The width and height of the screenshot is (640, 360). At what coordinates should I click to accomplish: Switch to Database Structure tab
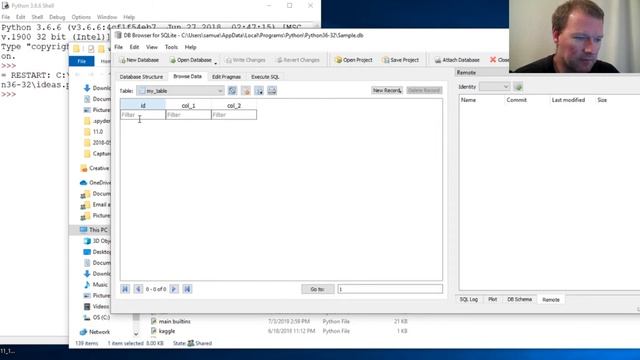click(x=141, y=77)
